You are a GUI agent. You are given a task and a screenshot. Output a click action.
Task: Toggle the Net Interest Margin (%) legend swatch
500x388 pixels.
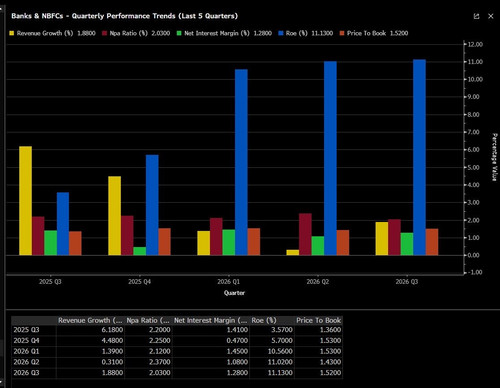(179, 33)
